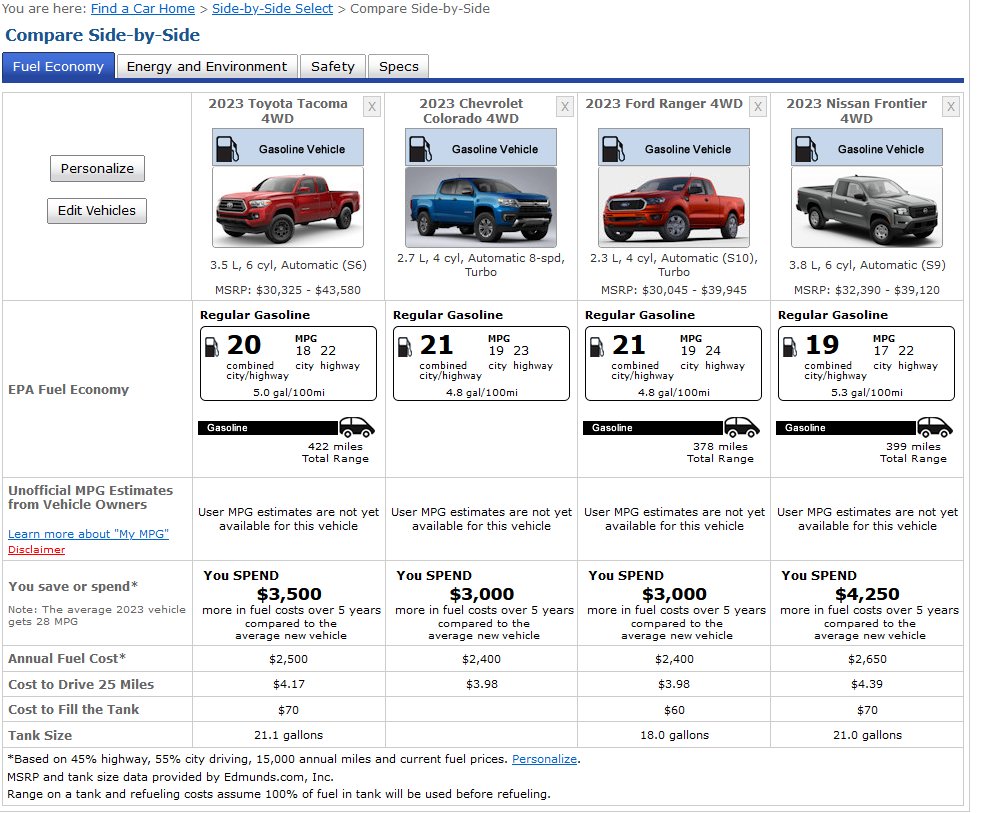Click the "$2,650" annual fuel cost value

point(867,659)
